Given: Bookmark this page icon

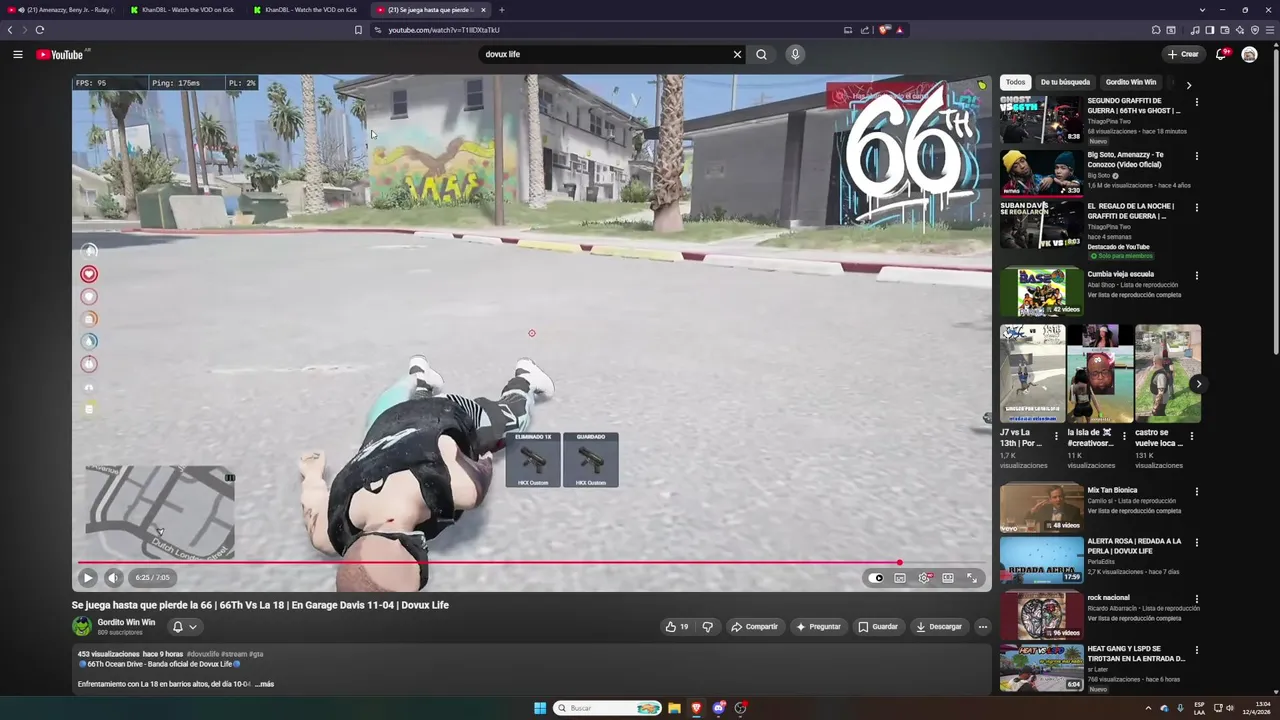Looking at the screenshot, I should tap(358, 30).
